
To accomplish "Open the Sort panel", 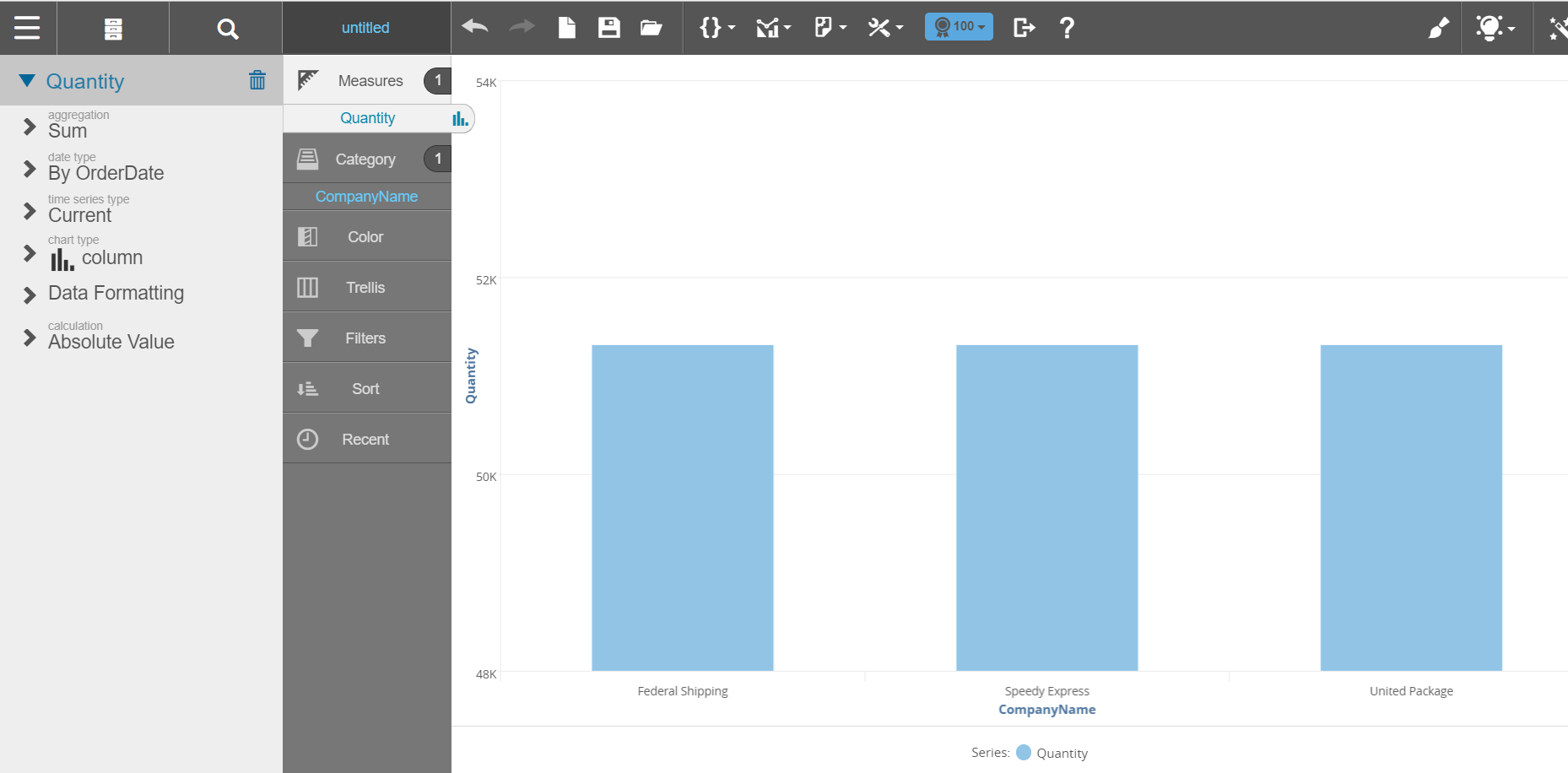I will (x=365, y=389).
